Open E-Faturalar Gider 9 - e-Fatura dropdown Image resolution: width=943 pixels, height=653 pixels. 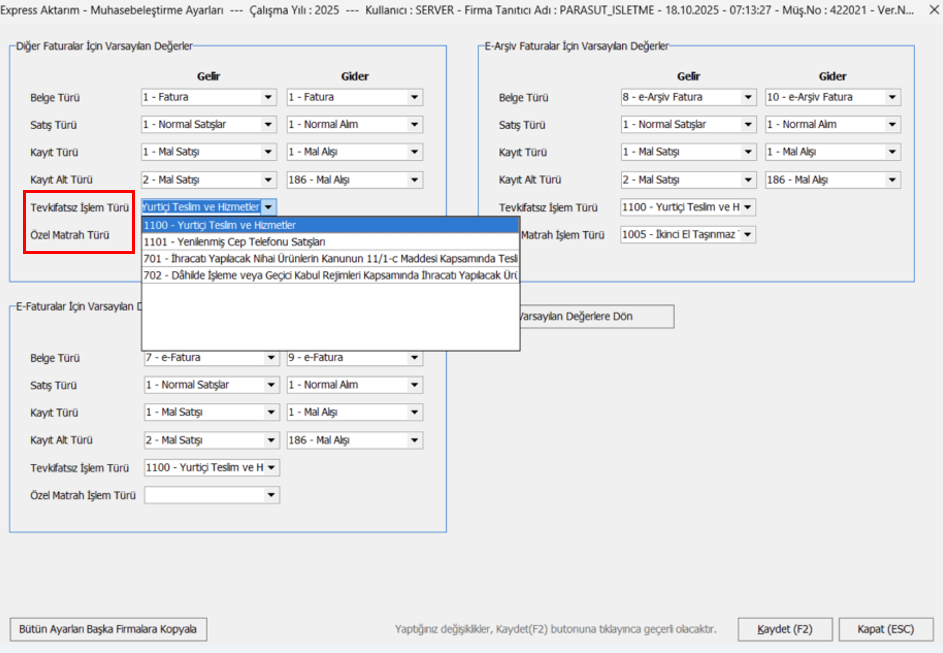point(355,358)
